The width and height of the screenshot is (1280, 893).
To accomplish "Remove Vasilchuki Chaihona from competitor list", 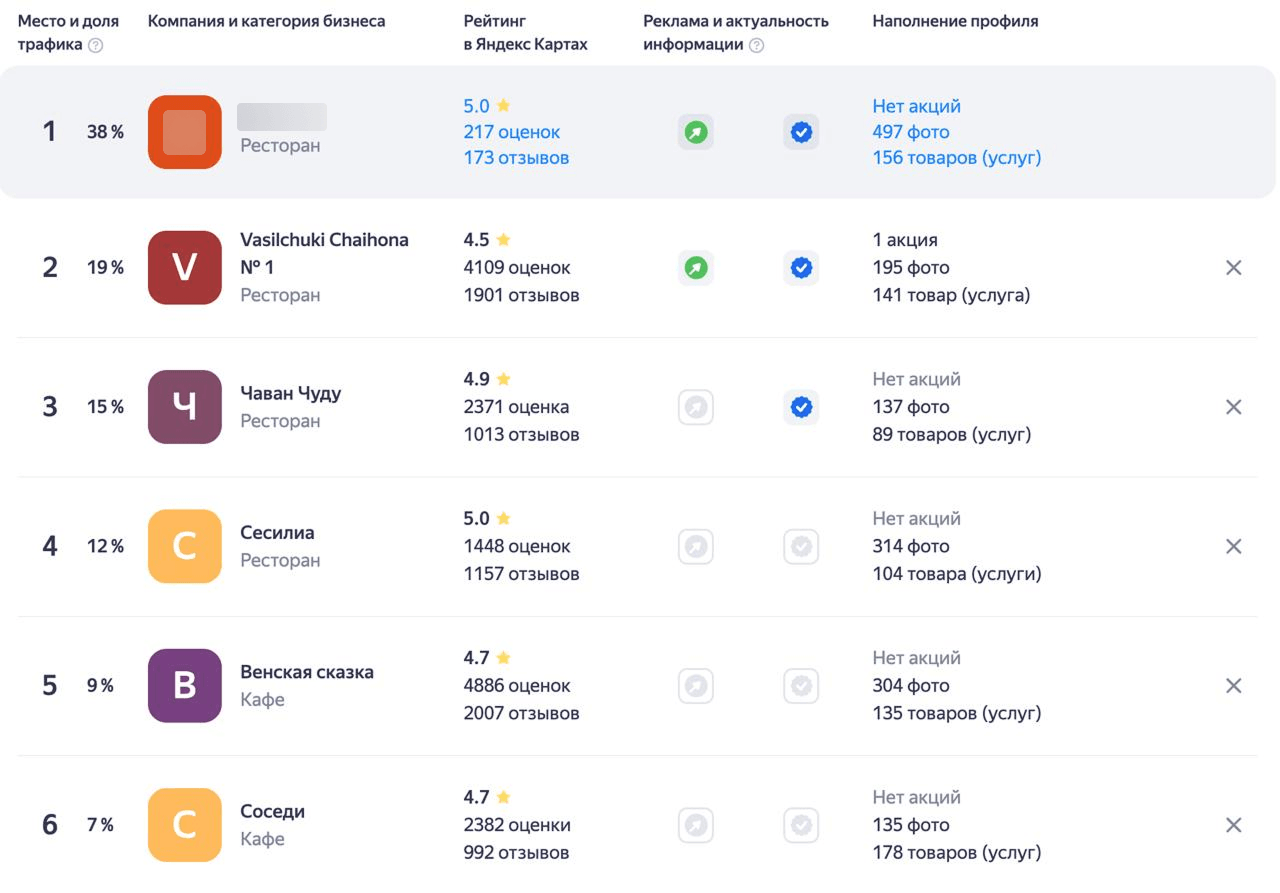I will (1234, 268).
